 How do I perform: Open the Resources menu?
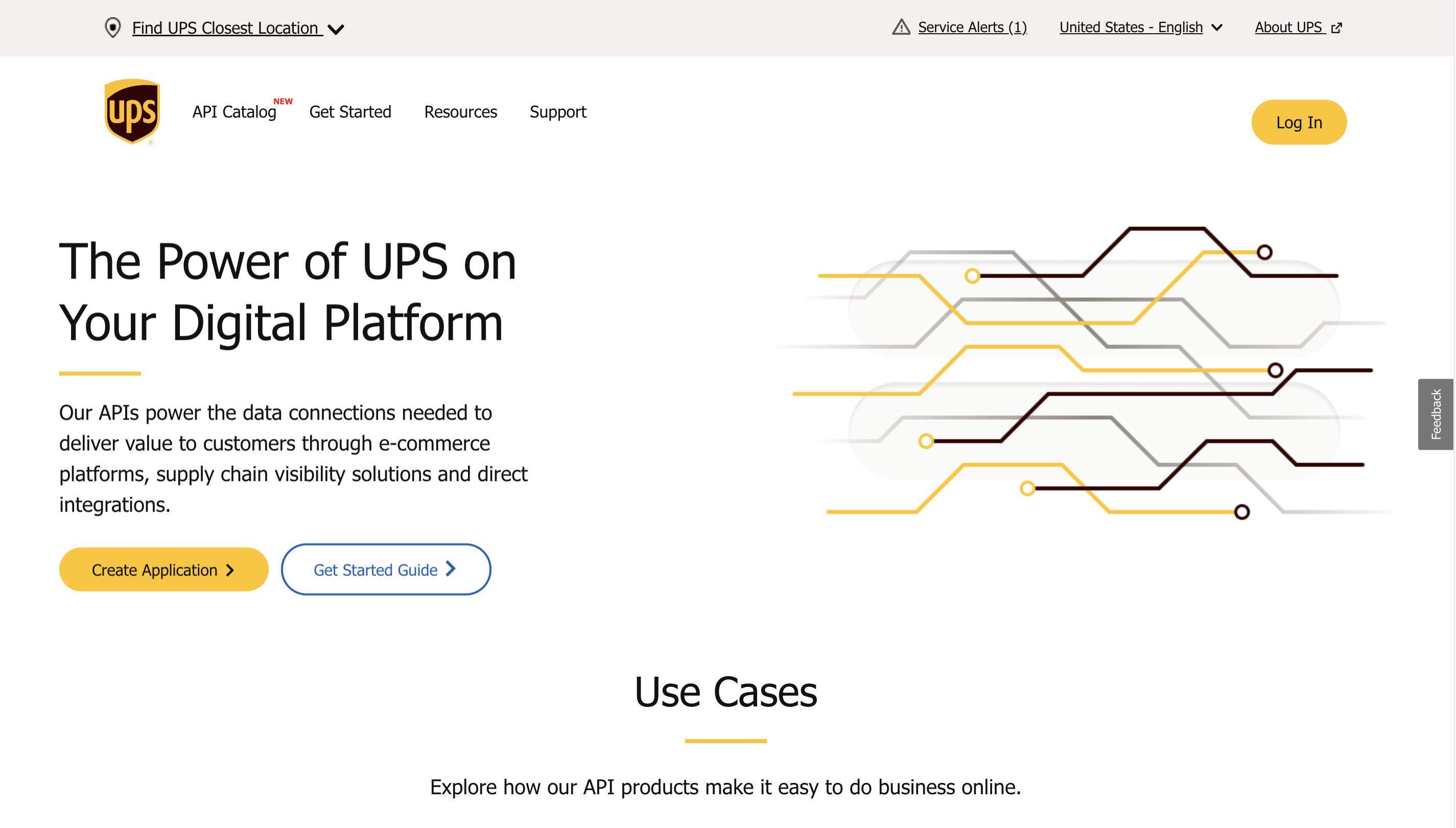pos(460,112)
